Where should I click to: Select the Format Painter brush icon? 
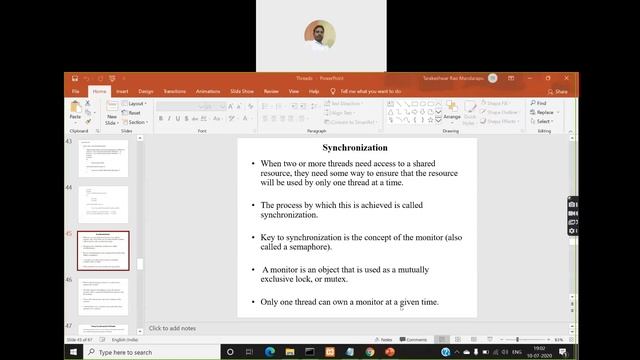coord(88,121)
